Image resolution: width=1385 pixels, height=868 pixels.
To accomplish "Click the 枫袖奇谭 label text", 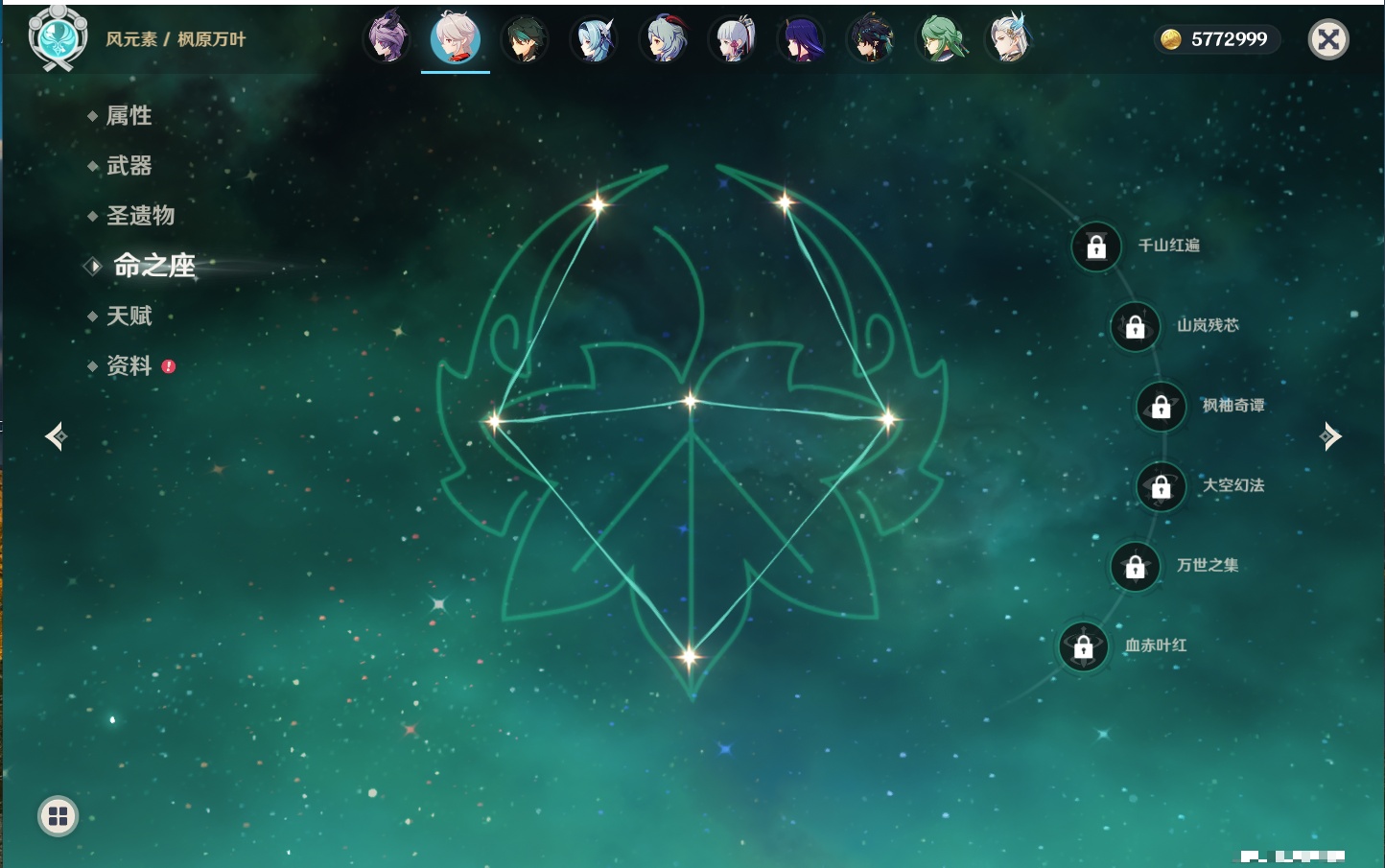I will [1233, 406].
